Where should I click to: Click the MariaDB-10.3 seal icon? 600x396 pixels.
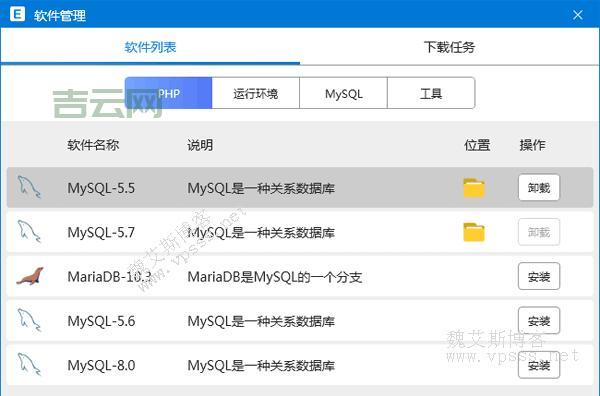pyautogui.click(x=30, y=276)
